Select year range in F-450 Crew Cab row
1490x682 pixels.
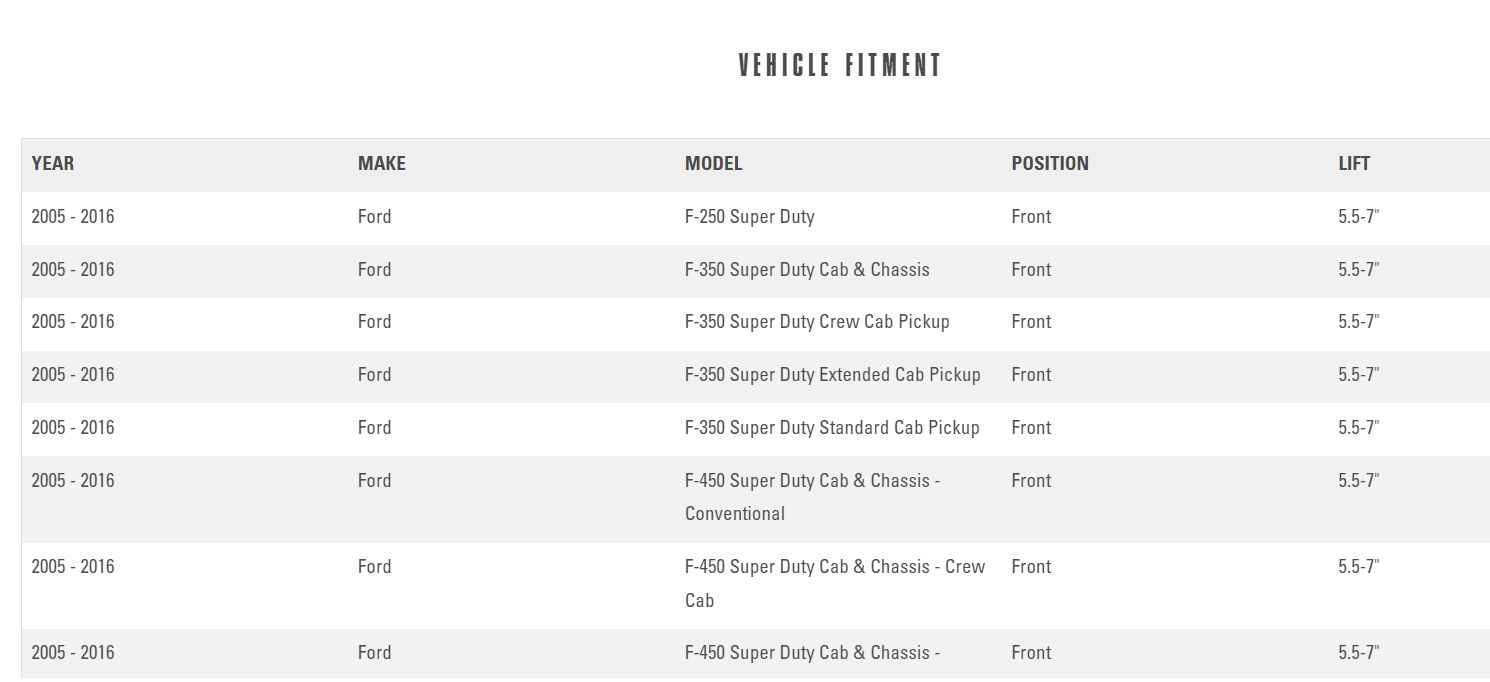point(73,567)
